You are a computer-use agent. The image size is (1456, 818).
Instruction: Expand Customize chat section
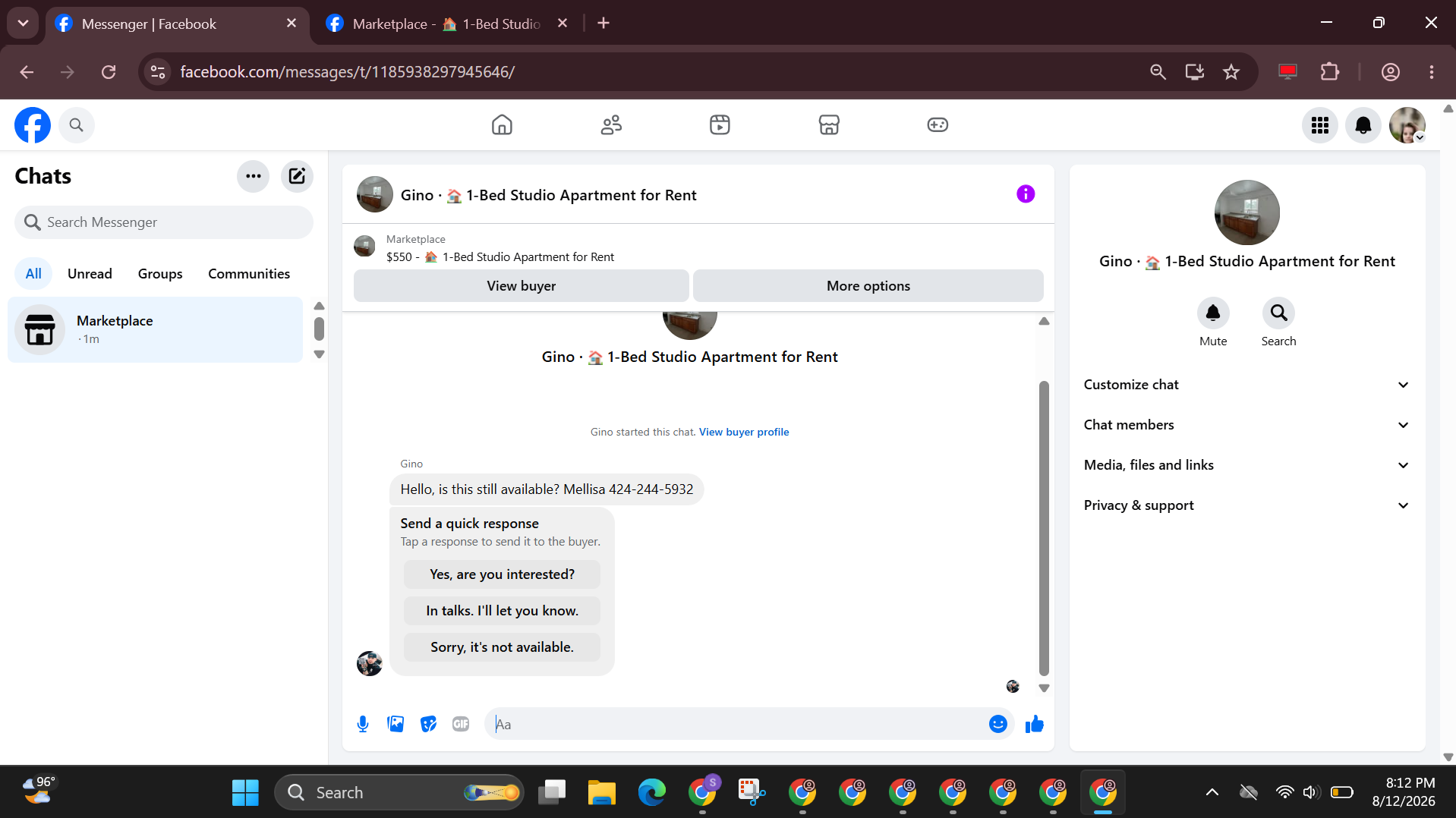pyautogui.click(x=1247, y=385)
